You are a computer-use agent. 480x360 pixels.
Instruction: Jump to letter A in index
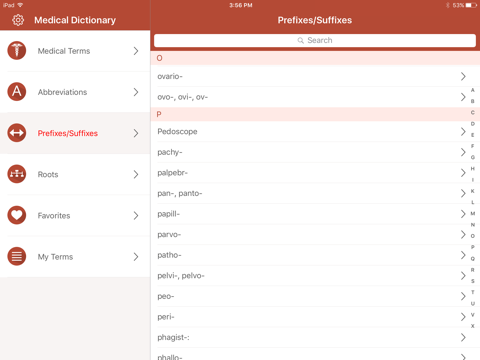473,90
